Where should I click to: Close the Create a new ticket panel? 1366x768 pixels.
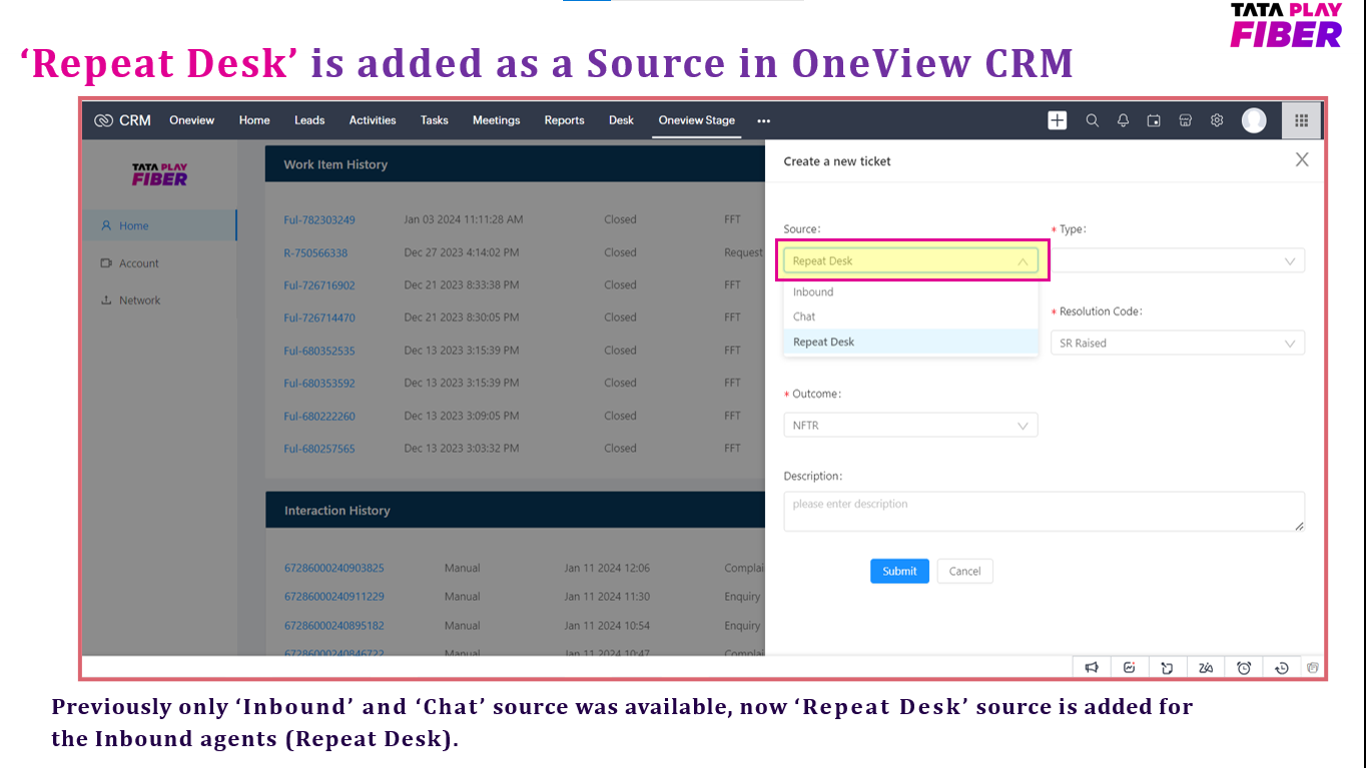coord(1302,160)
